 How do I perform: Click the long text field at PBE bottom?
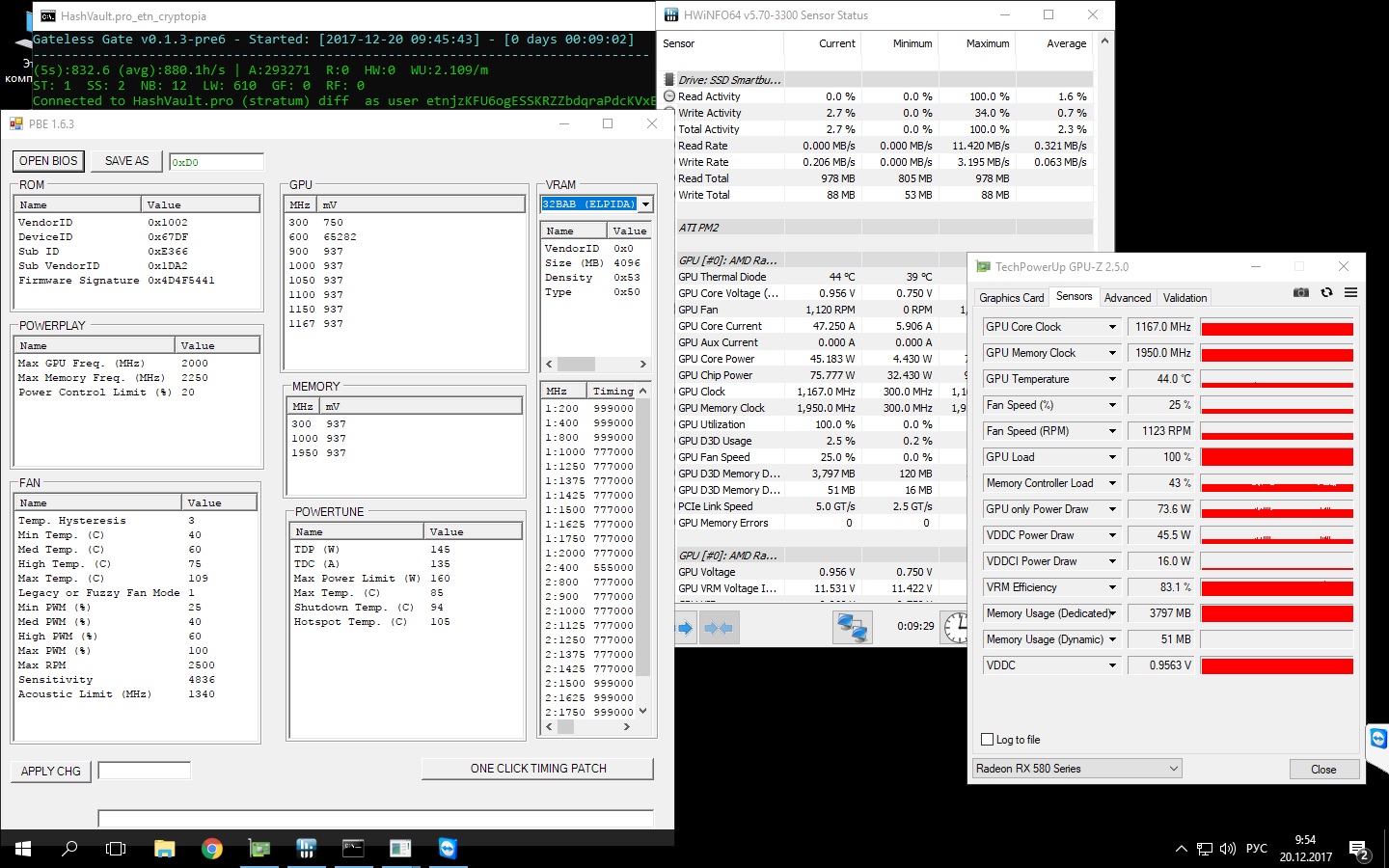click(x=375, y=819)
